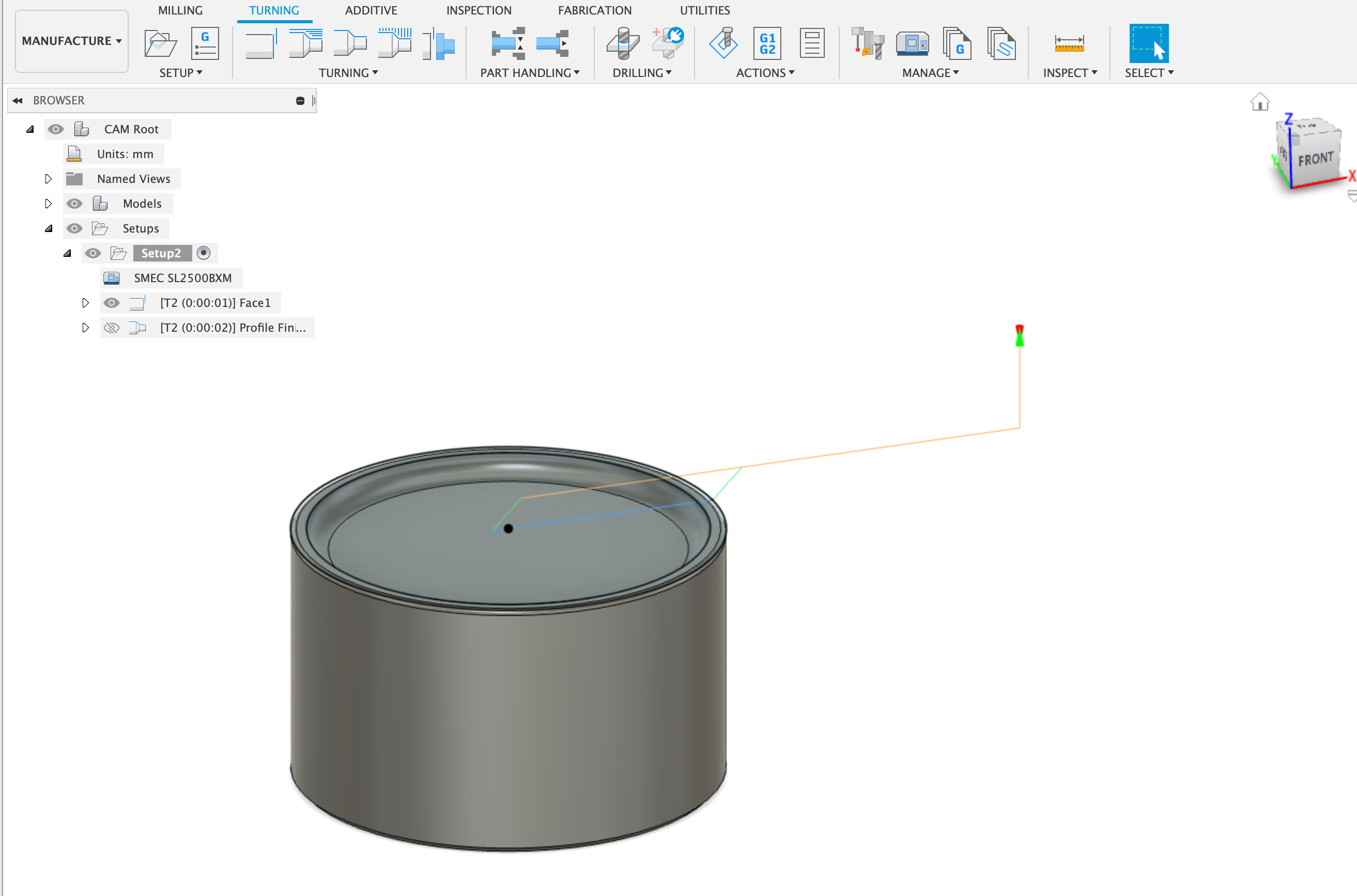This screenshot has width=1357, height=896.
Task: Open Post Process via the G1 G2 icon
Action: pyautogui.click(x=767, y=43)
